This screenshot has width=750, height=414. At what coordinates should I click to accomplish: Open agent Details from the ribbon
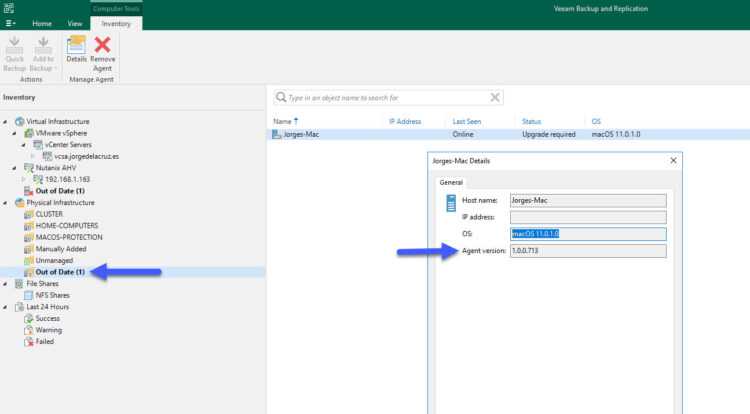click(77, 49)
